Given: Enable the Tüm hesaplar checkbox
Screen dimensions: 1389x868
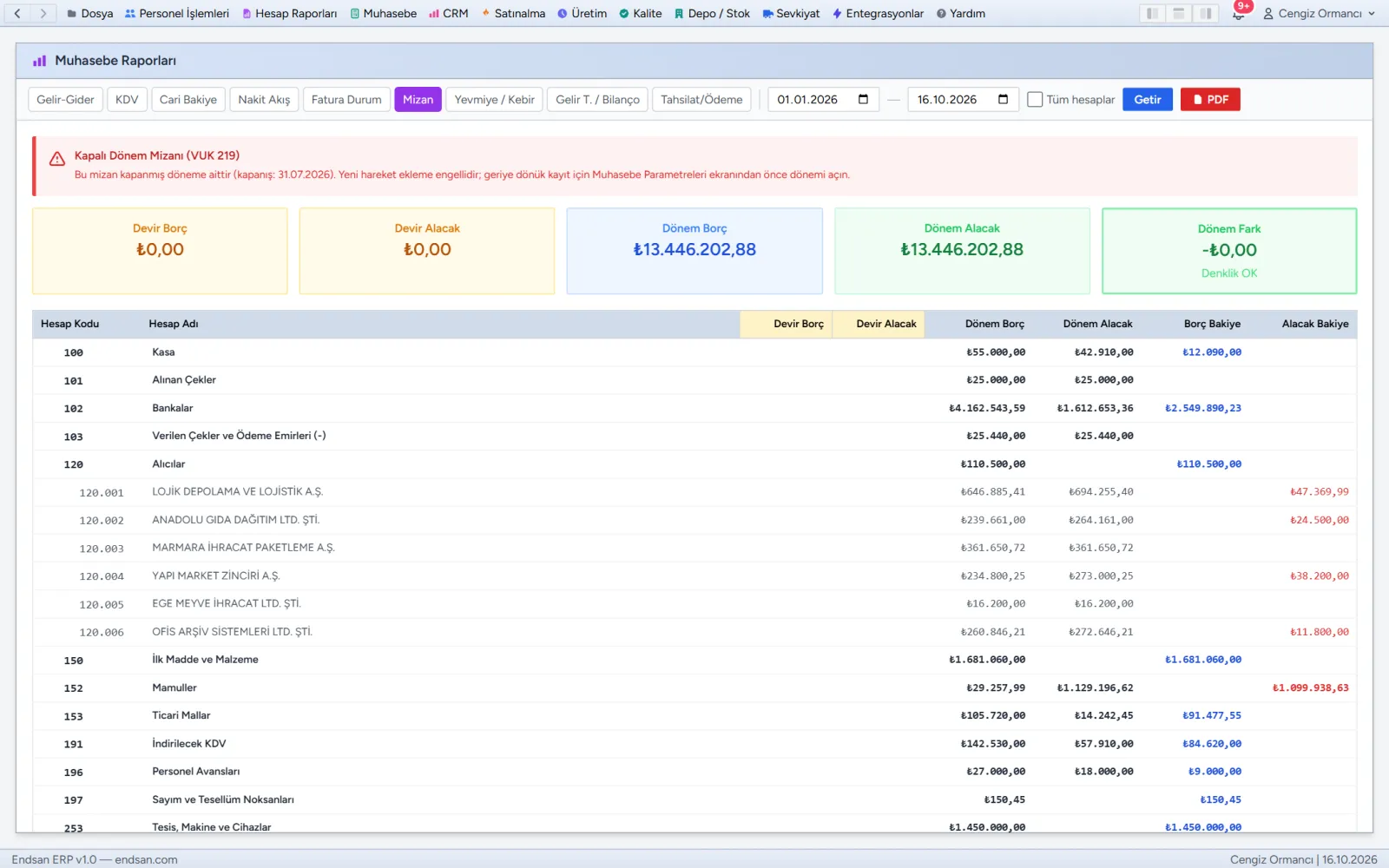Looking at the screenshot, I should click(x=1035, y=99).
